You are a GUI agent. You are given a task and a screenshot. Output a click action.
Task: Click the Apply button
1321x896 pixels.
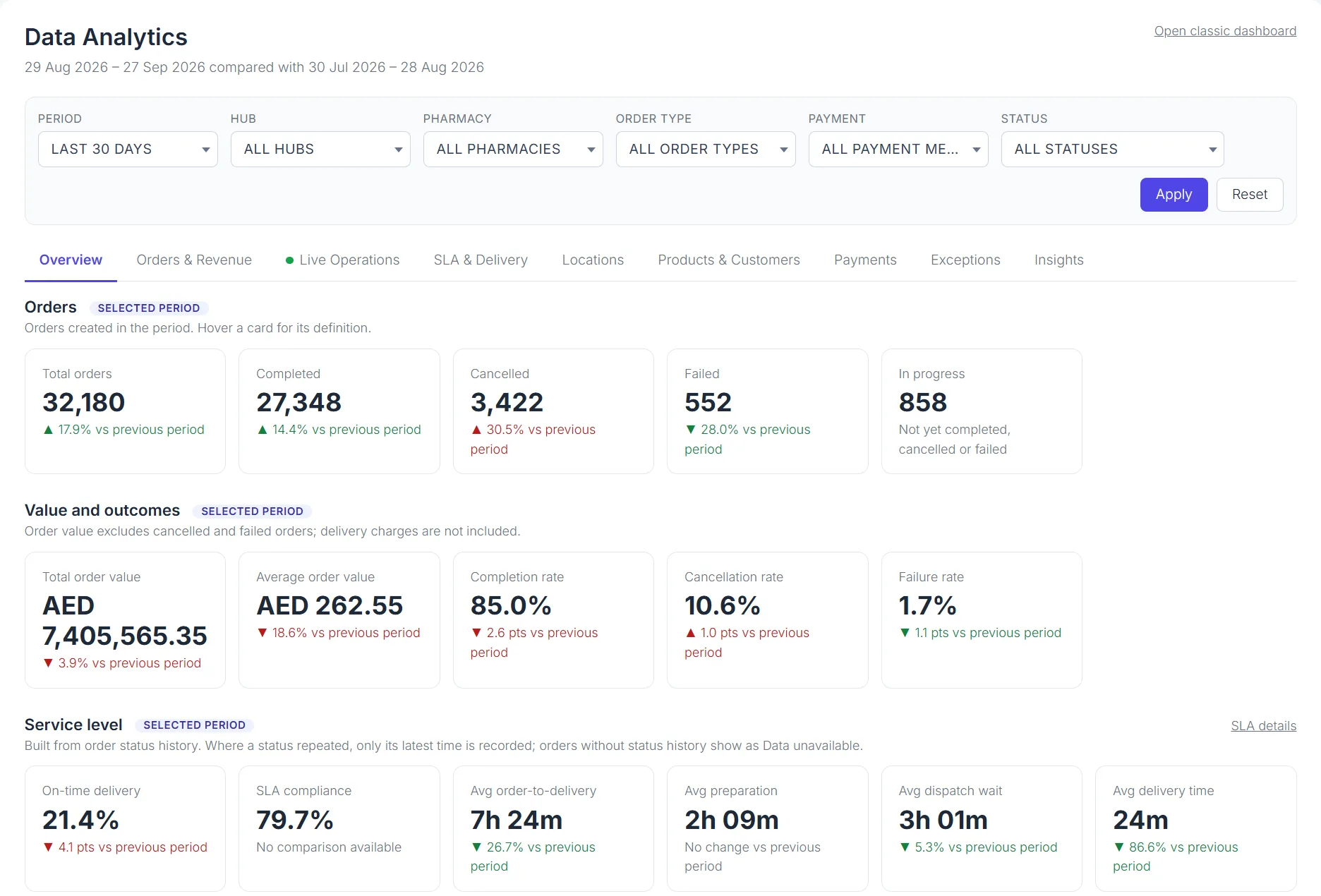[x=1174, y=195]
